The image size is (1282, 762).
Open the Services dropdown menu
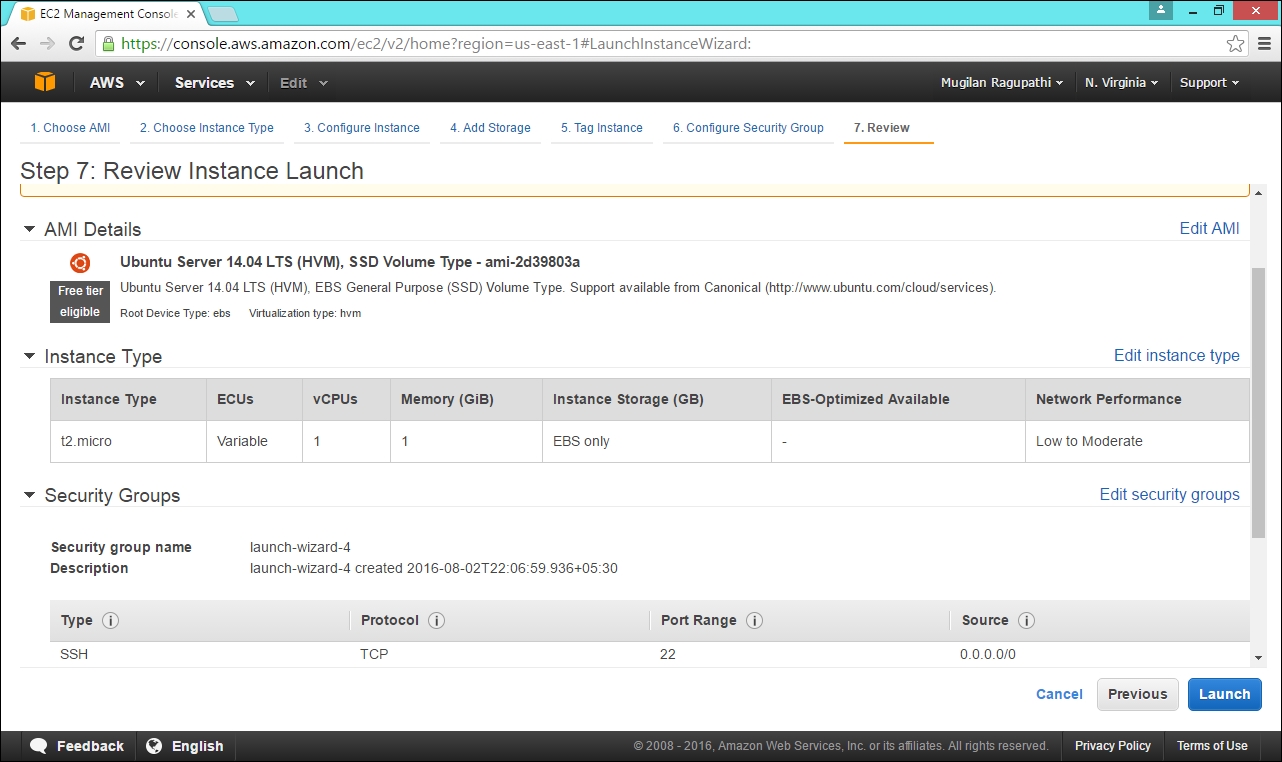[x=214, y=83]
